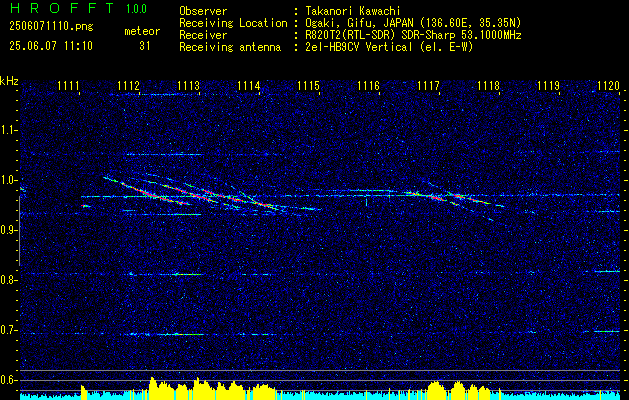Click the meteor label
629x400 pixels.
click(x=142, y=31)
